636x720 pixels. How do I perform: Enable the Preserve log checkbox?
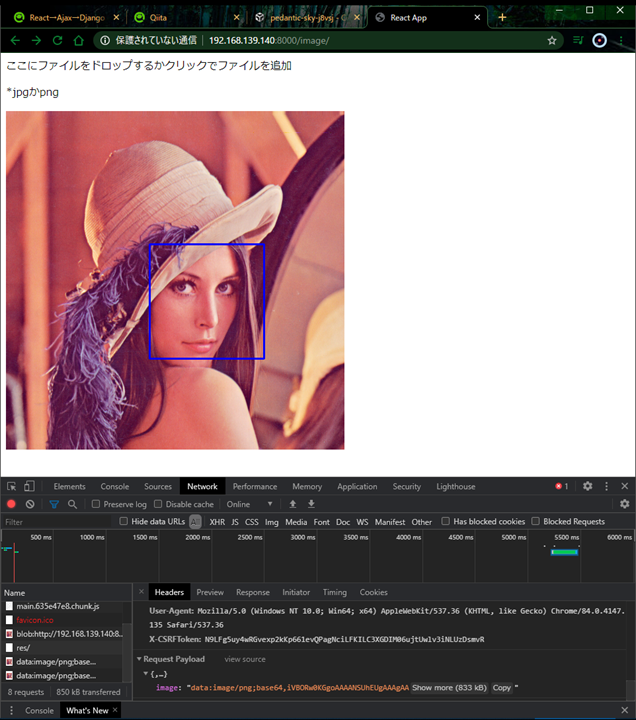(96, 504)
